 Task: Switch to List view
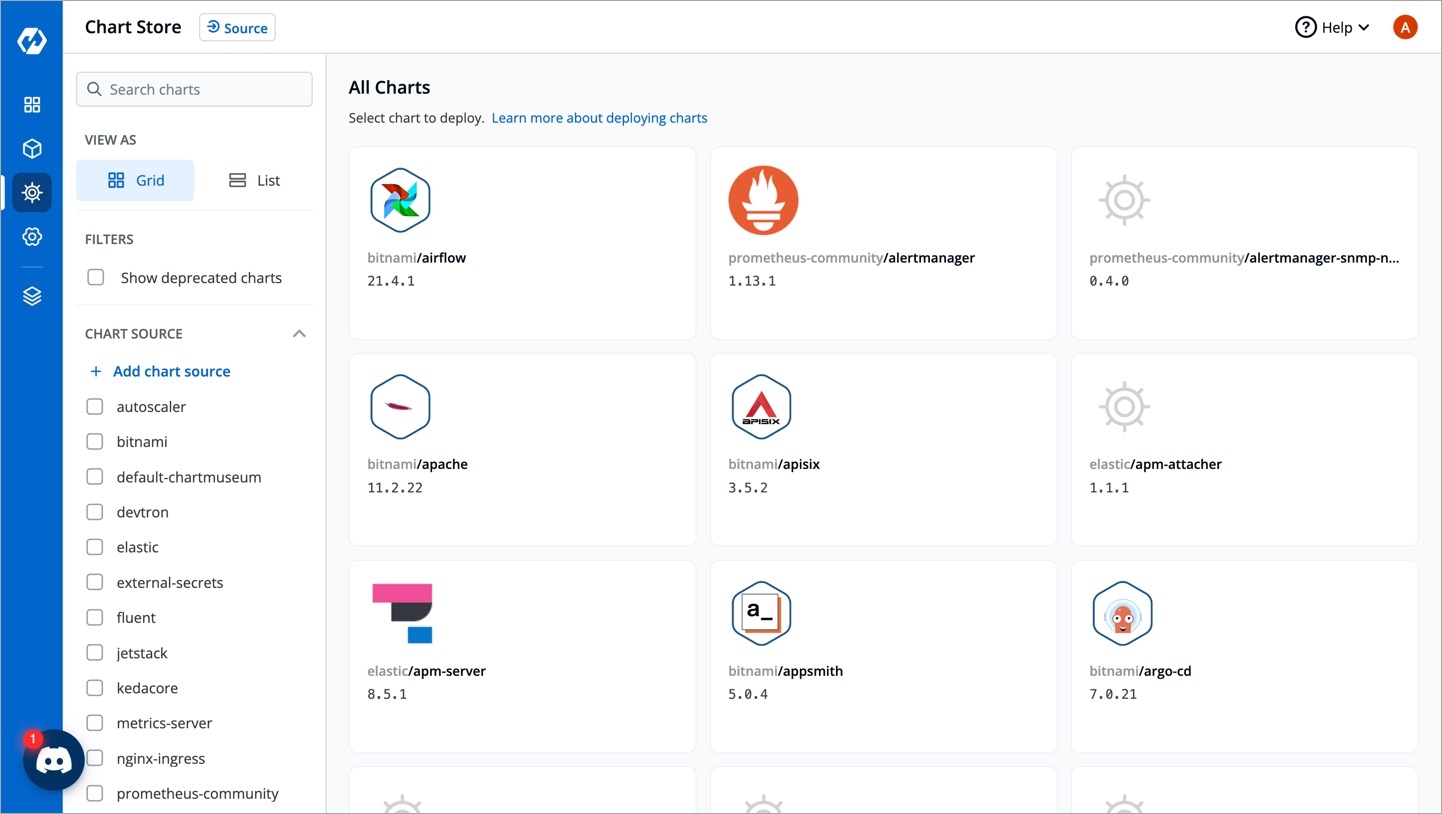(x=254, y=181)
